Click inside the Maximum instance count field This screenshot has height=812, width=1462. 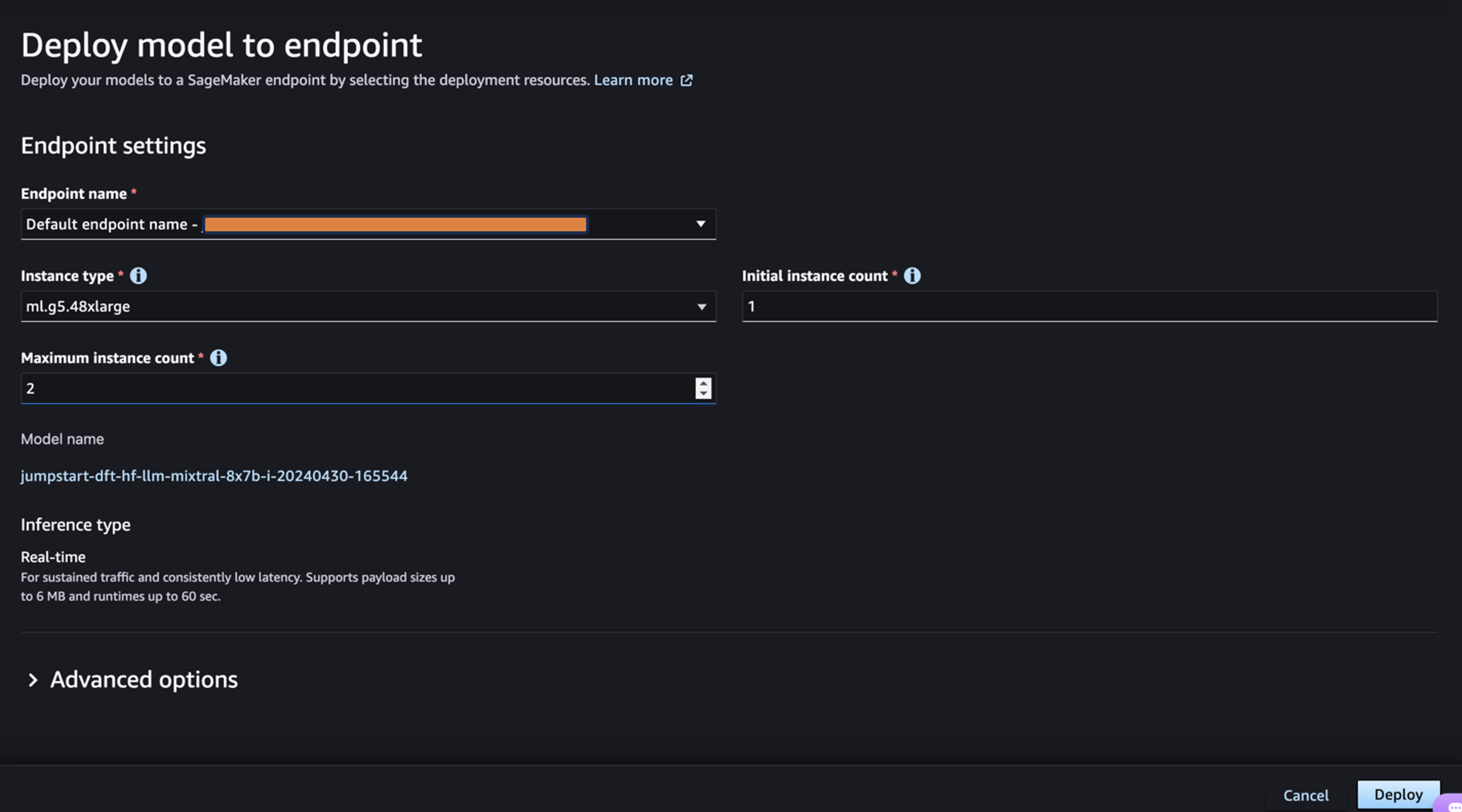[x=352, y=389]
